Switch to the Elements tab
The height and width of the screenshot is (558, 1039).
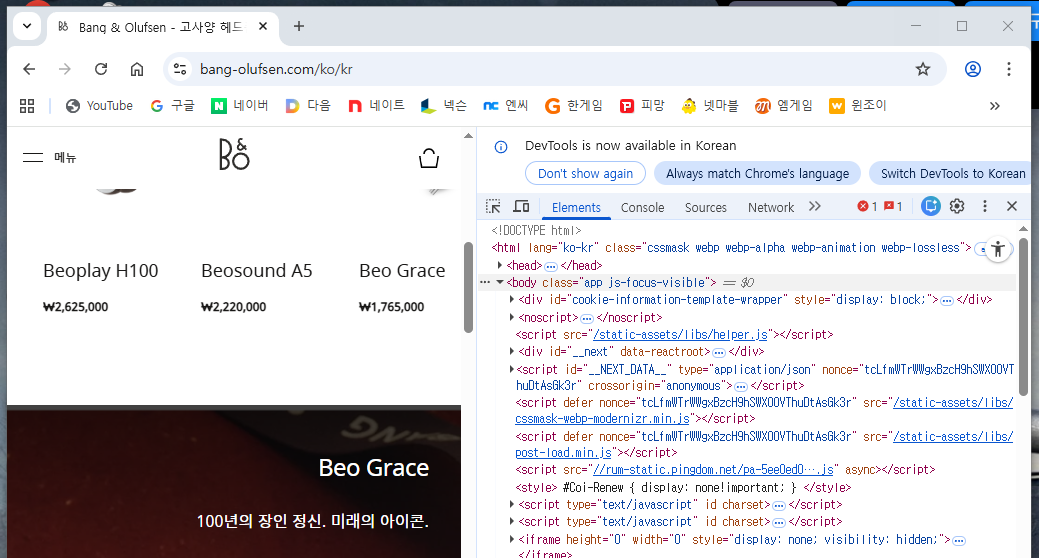pyautogui.click(x=576, y=207)
